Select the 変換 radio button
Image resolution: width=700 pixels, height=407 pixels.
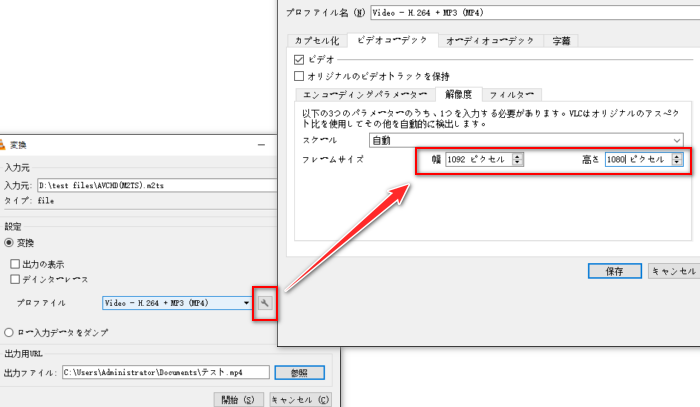pos(8,243)
